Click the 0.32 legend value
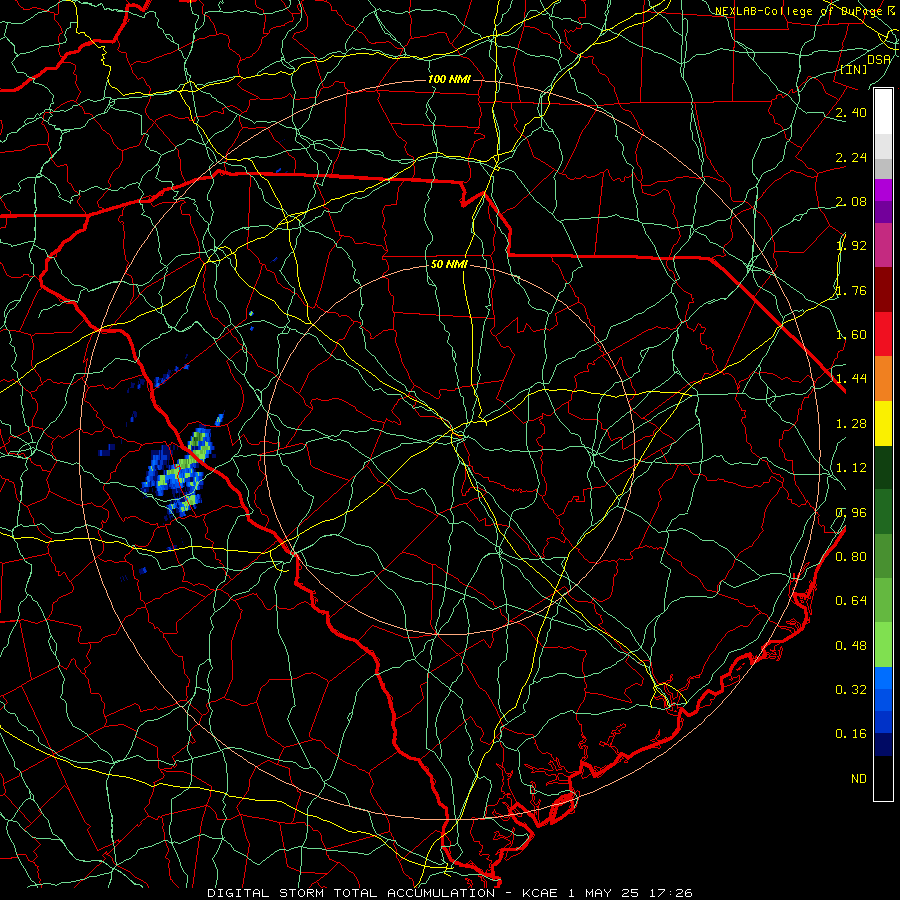Image resolution: width=900 pixels, height=900 pixels. point(851,690)
